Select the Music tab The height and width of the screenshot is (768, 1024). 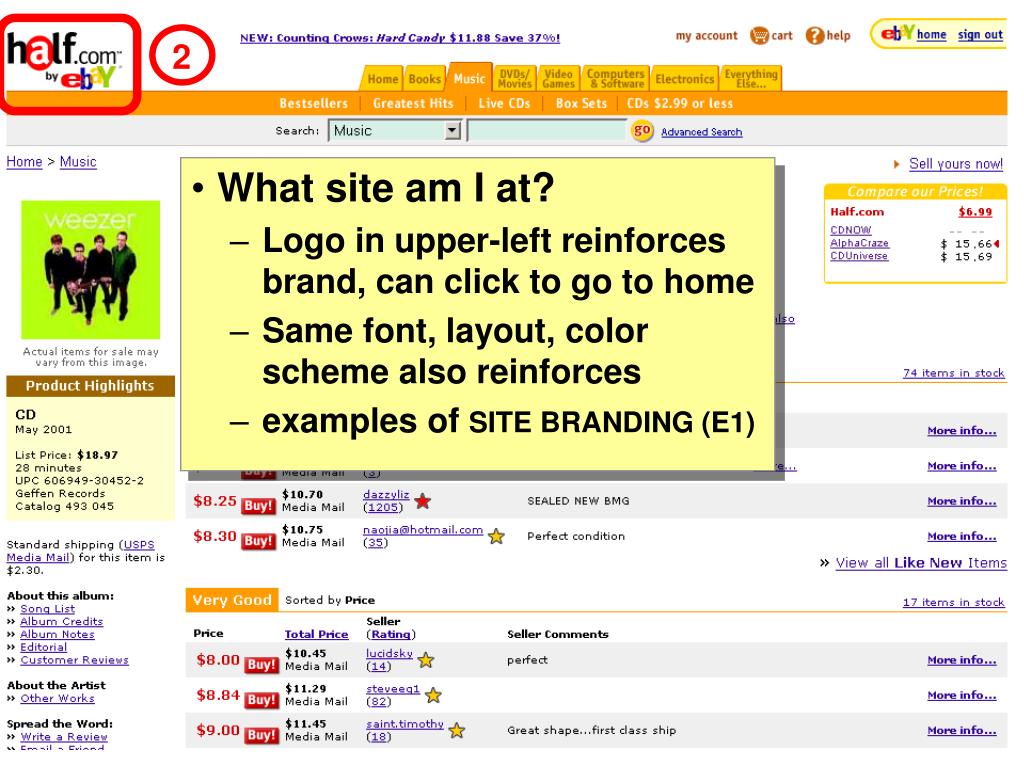click(470, 78)
